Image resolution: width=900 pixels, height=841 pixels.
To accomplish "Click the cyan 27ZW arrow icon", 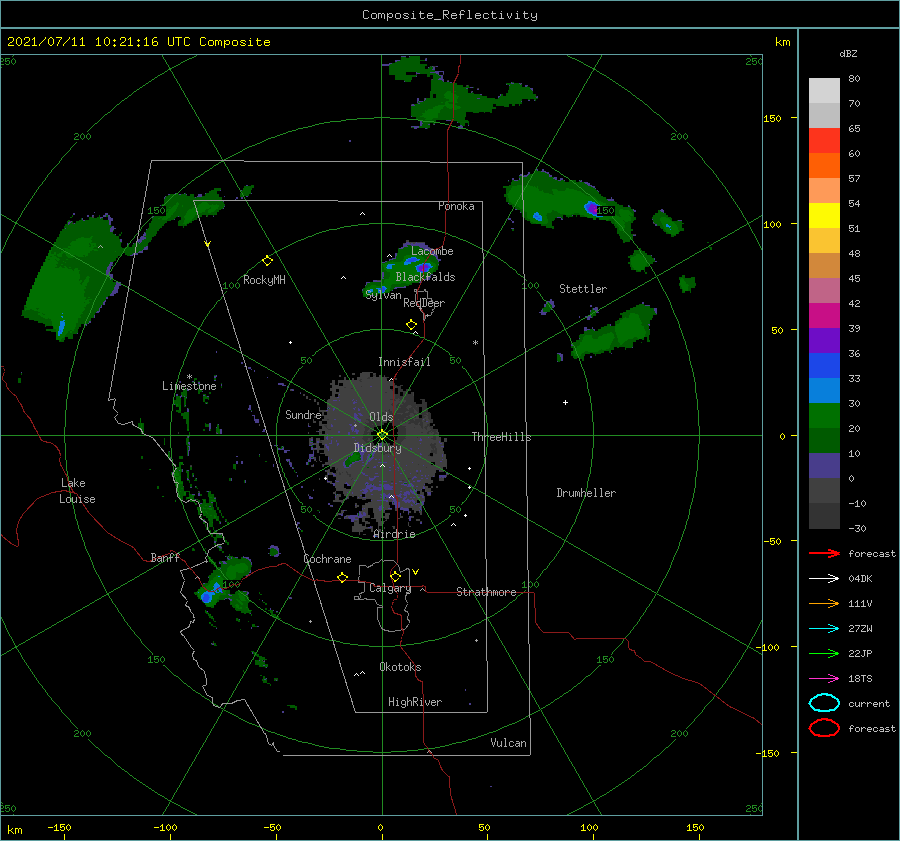I will point(824,629).
